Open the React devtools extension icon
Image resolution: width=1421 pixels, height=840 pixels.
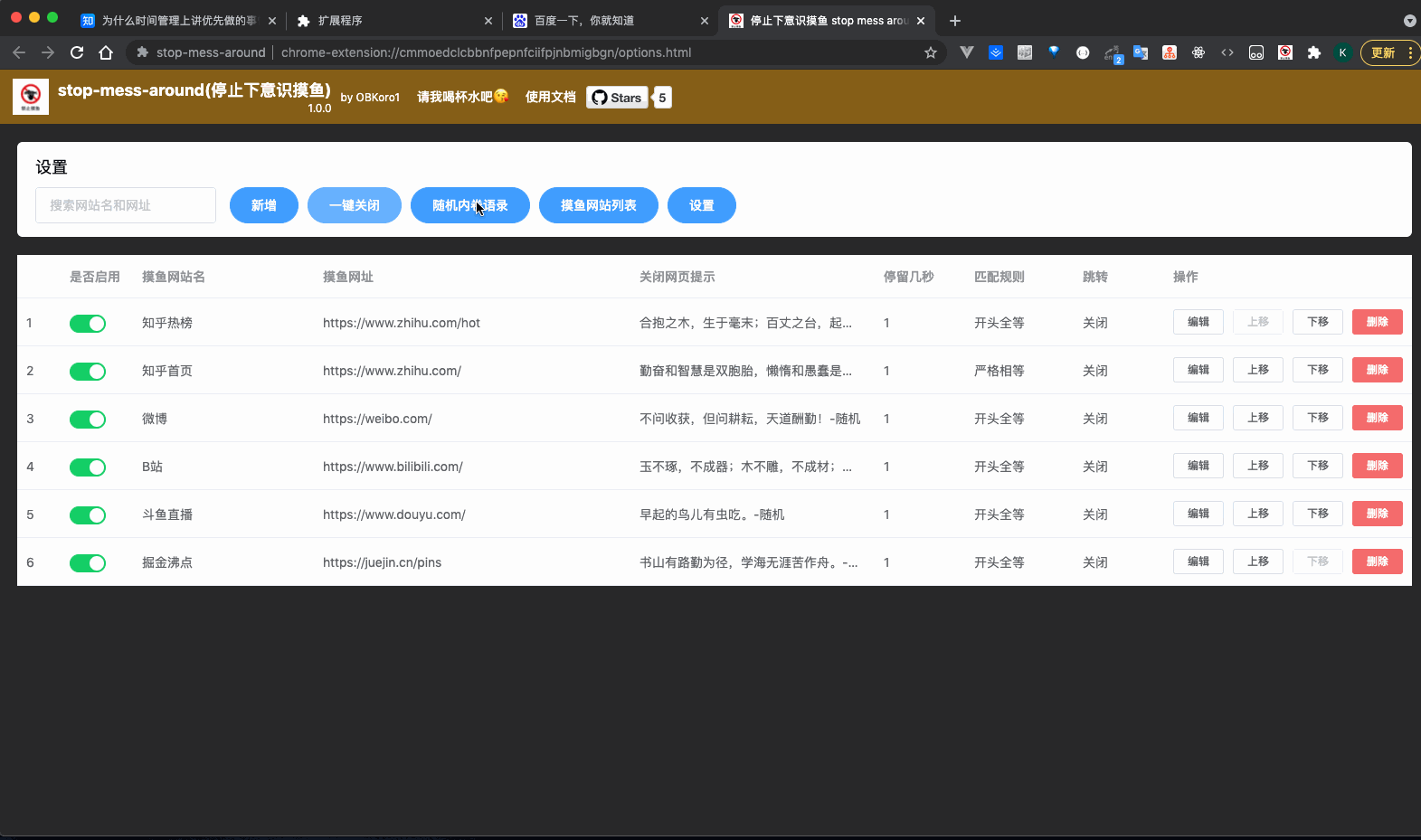point(1198,52)
